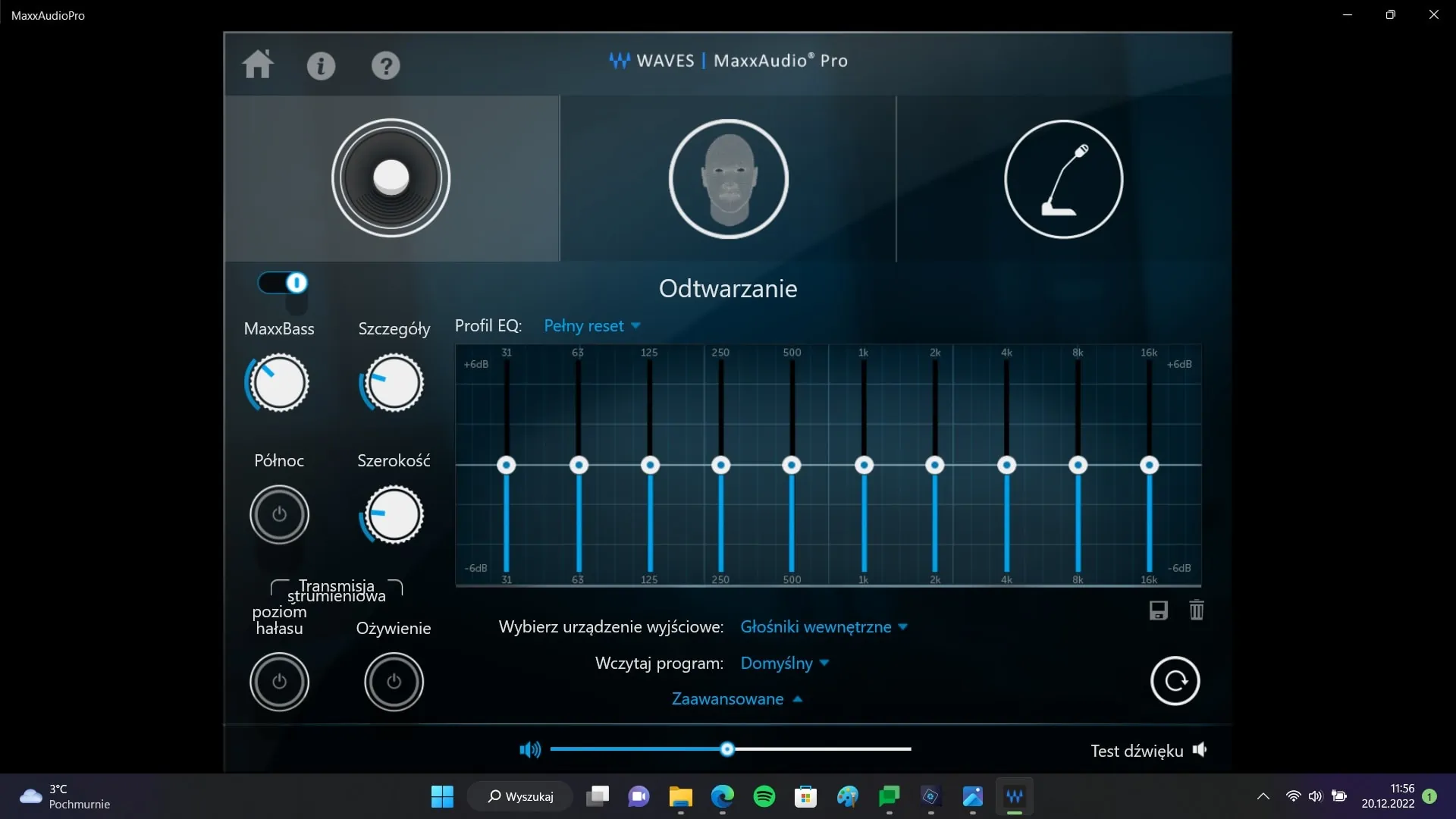Click the Szczegóły knob
The width and height of the screenshot is (1456, 819).
click(392, 383)
